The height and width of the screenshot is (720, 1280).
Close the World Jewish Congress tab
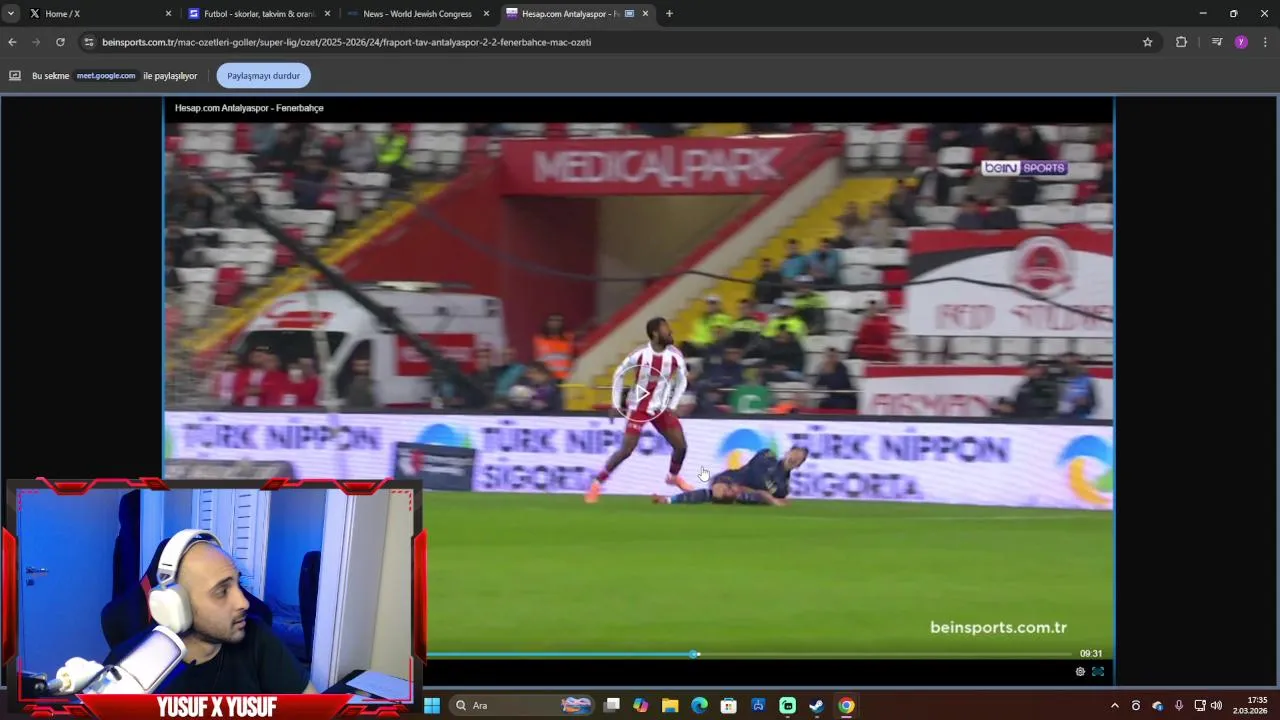point(486,14)
